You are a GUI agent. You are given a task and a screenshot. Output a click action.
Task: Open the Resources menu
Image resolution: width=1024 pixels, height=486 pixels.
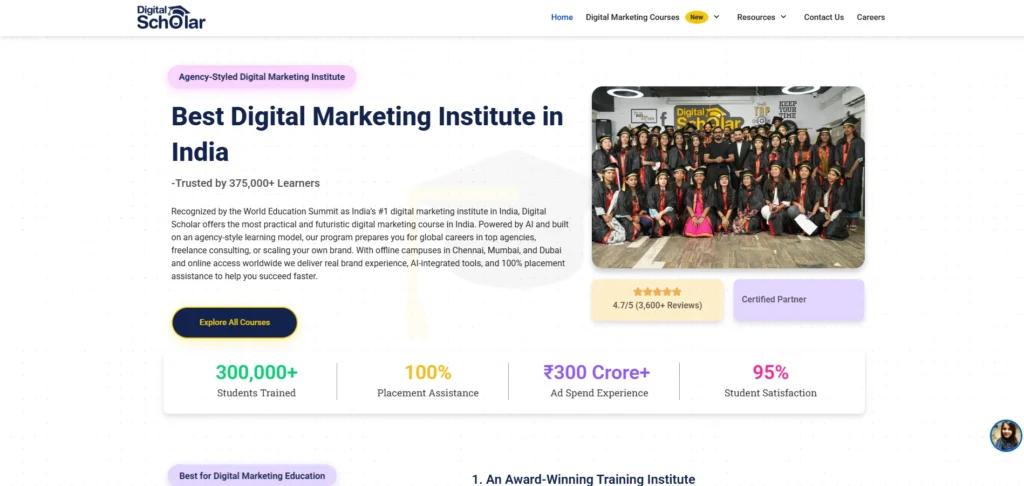[x=756, y=17]
